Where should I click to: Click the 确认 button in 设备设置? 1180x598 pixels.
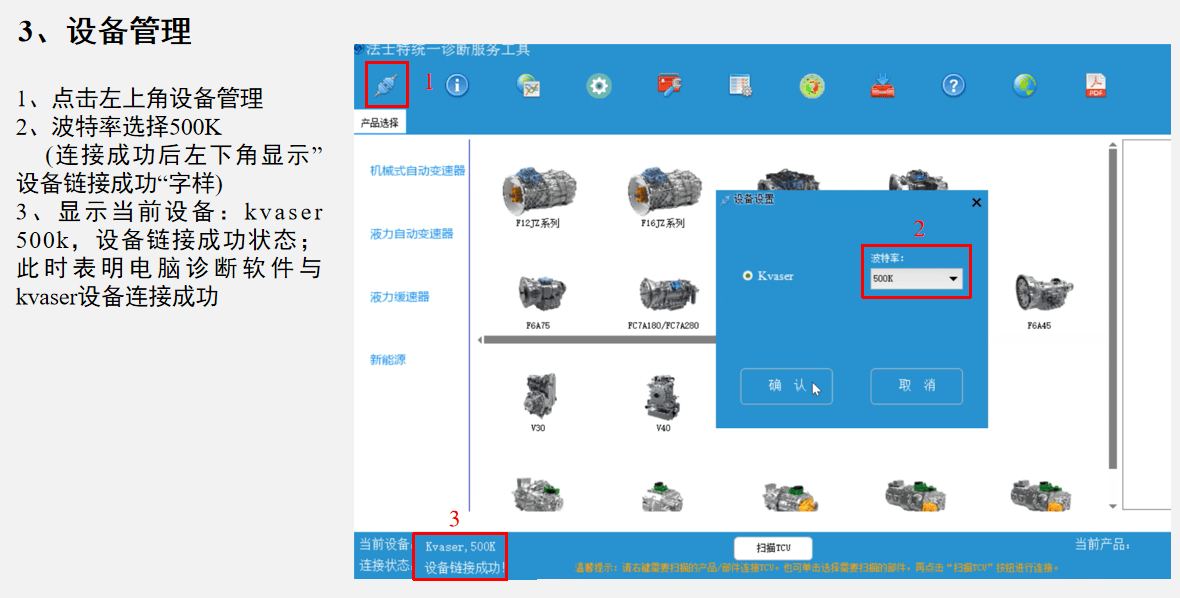point(786,386)
